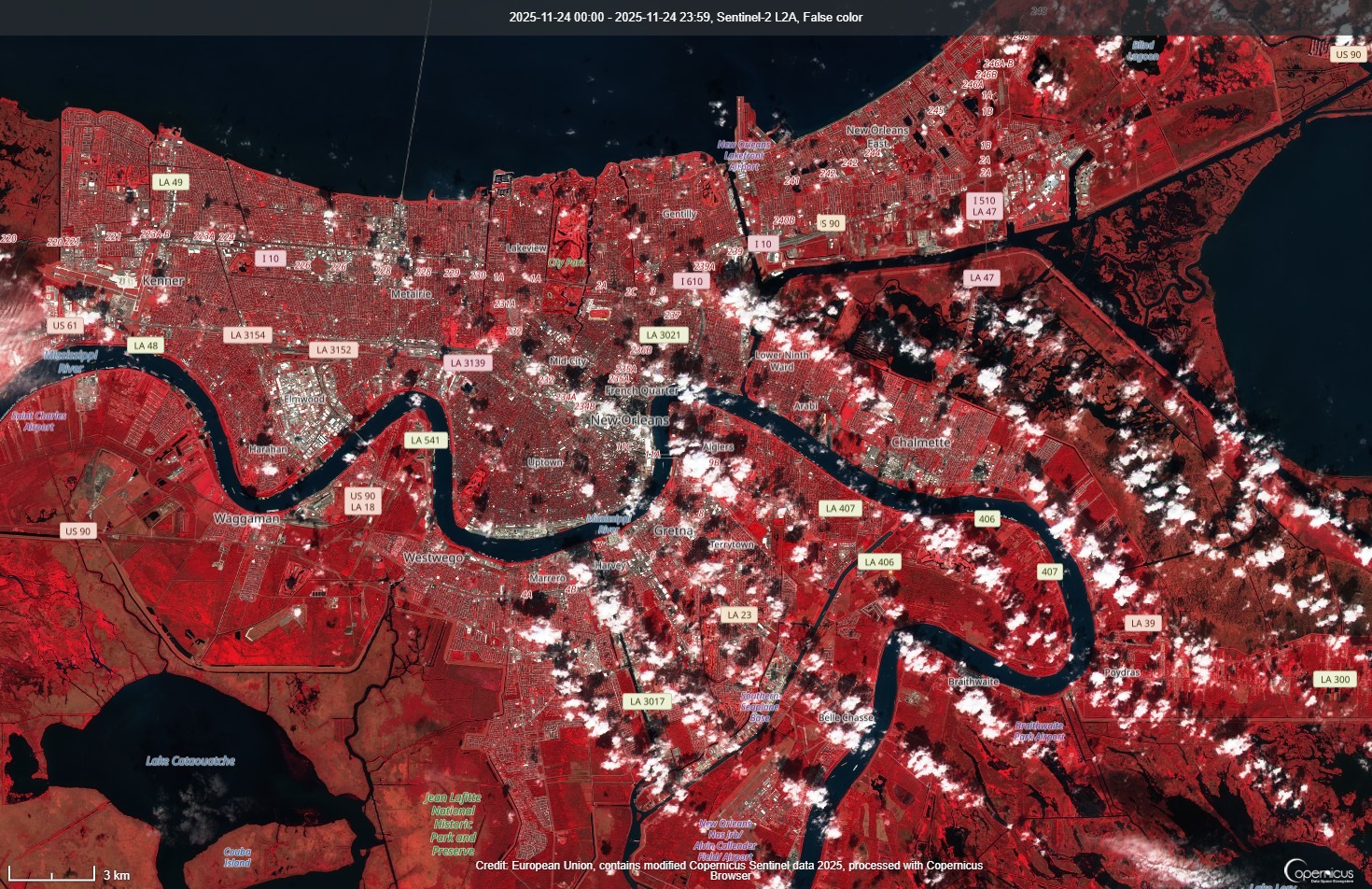
Task: Click the LA 541 road shield
Action: pos(425,440)
